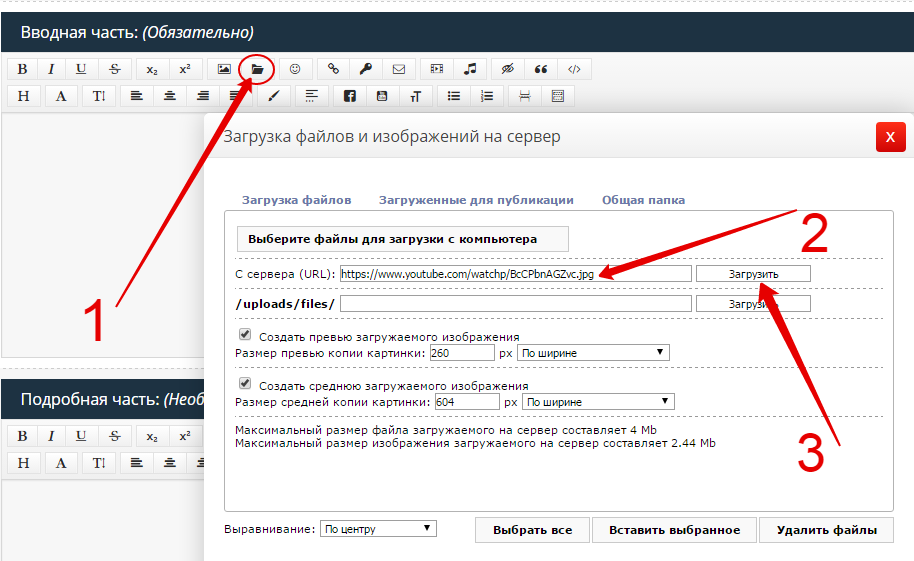Toggle bold formatting in top toolbar
The height and width of the screenshot is (561, 914).
click(22, 69)
